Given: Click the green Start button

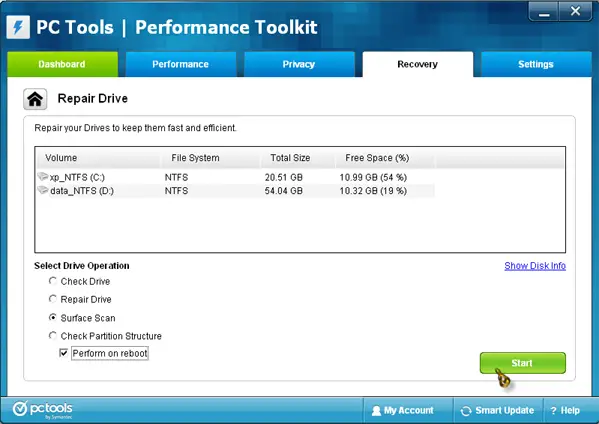Looking at the screenshot, I should (x=523, y=363).
